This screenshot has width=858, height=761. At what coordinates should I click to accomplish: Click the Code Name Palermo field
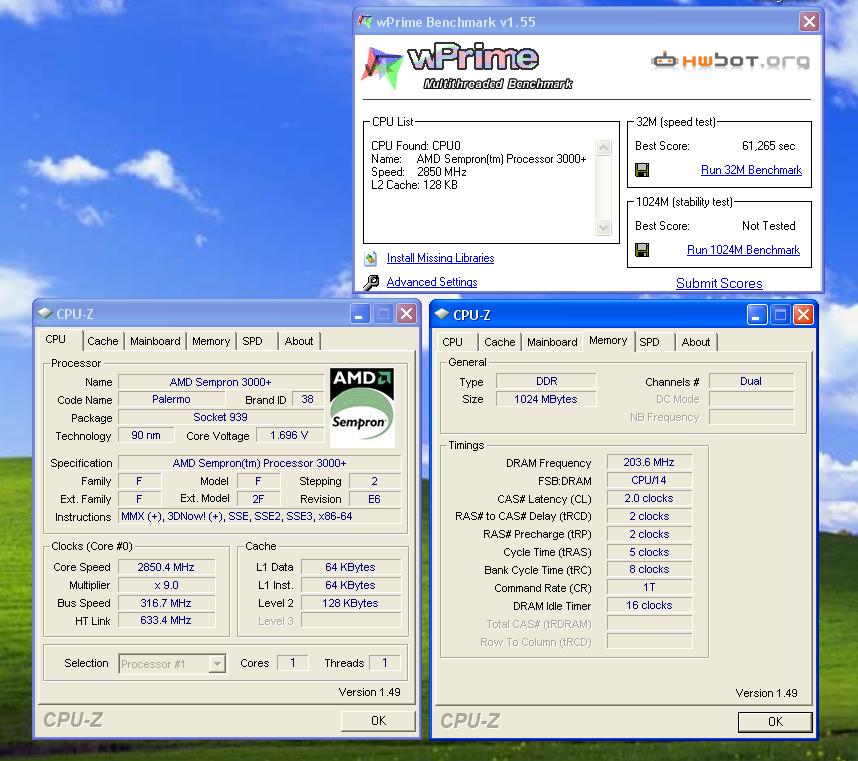(x=171, y=399)
